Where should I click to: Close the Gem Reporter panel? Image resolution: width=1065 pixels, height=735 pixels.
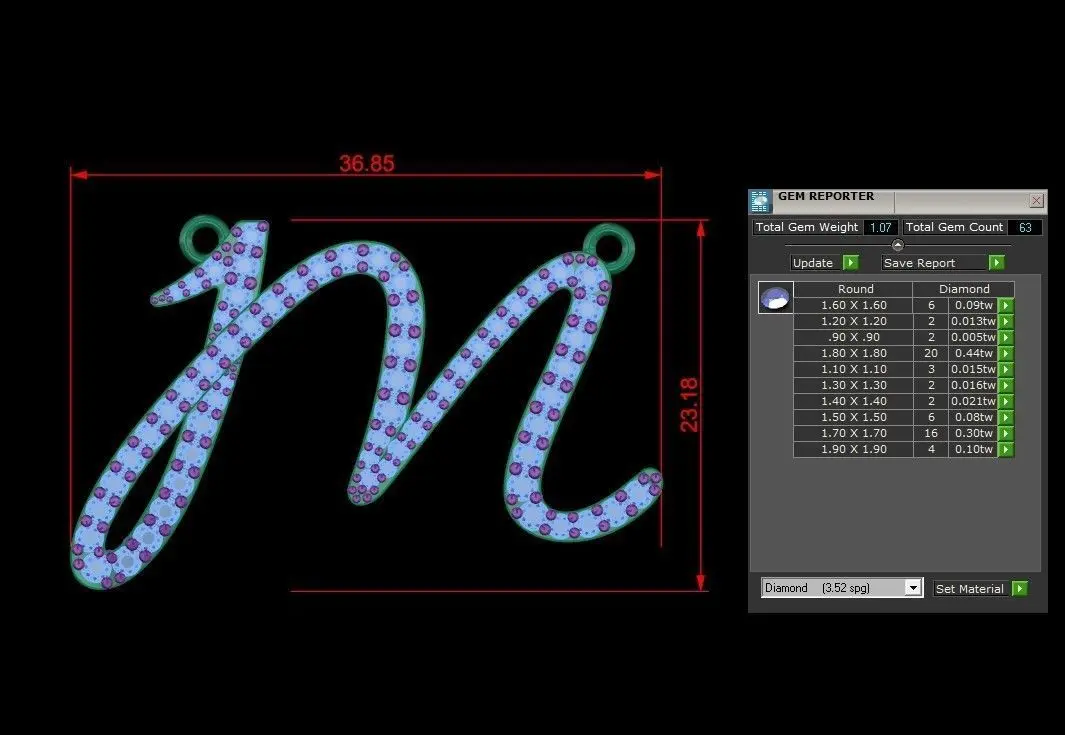[1036, 200]
